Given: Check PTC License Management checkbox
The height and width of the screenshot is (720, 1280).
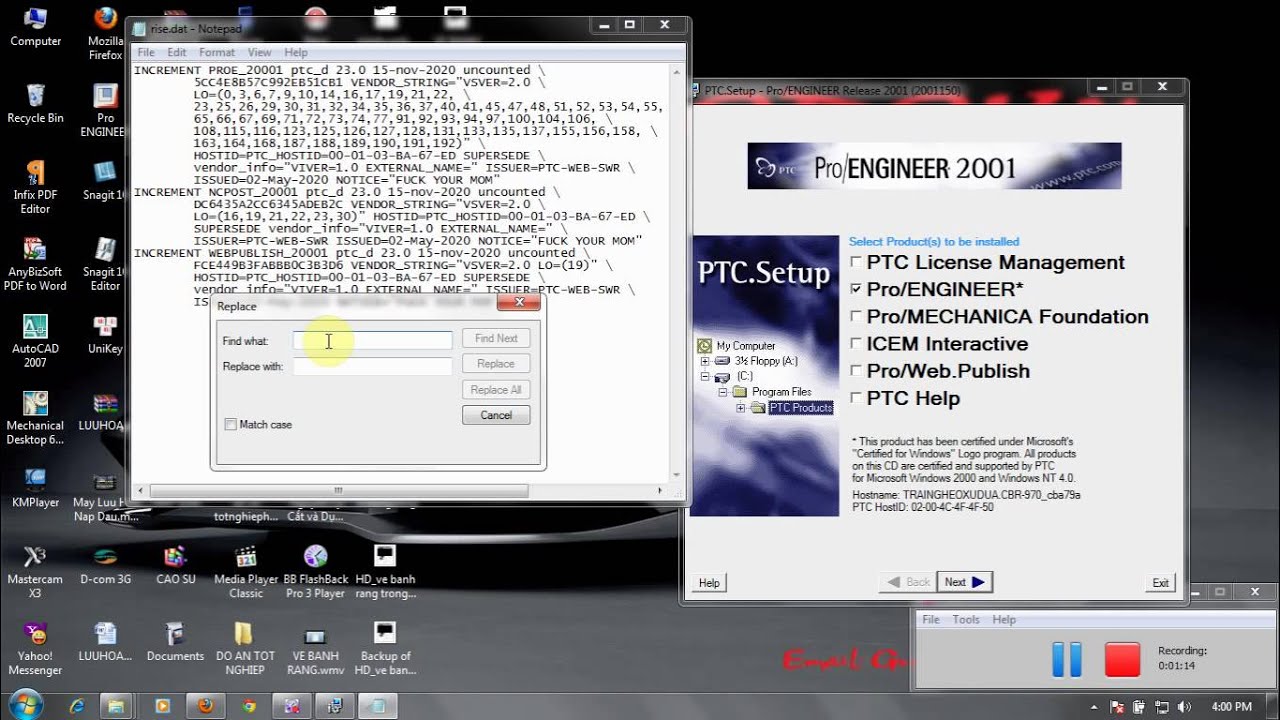Looking at the screenshot, I should point(855,262).
